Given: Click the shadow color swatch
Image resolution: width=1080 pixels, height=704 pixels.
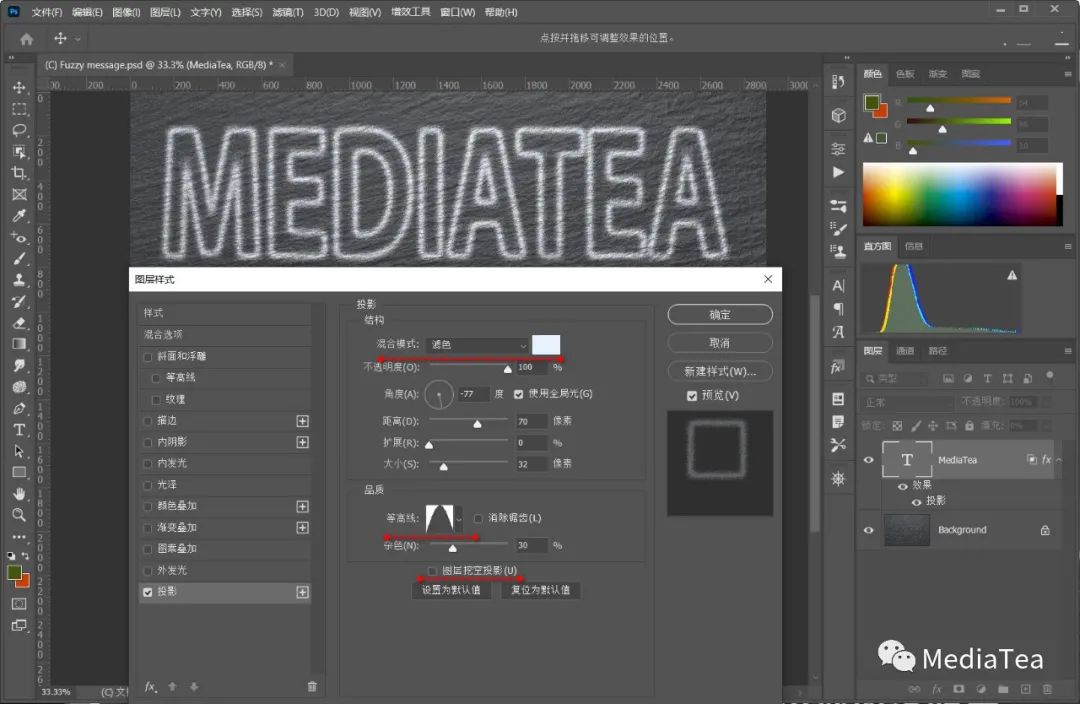Looking at the screenshot, I should [x=546, y=344].
